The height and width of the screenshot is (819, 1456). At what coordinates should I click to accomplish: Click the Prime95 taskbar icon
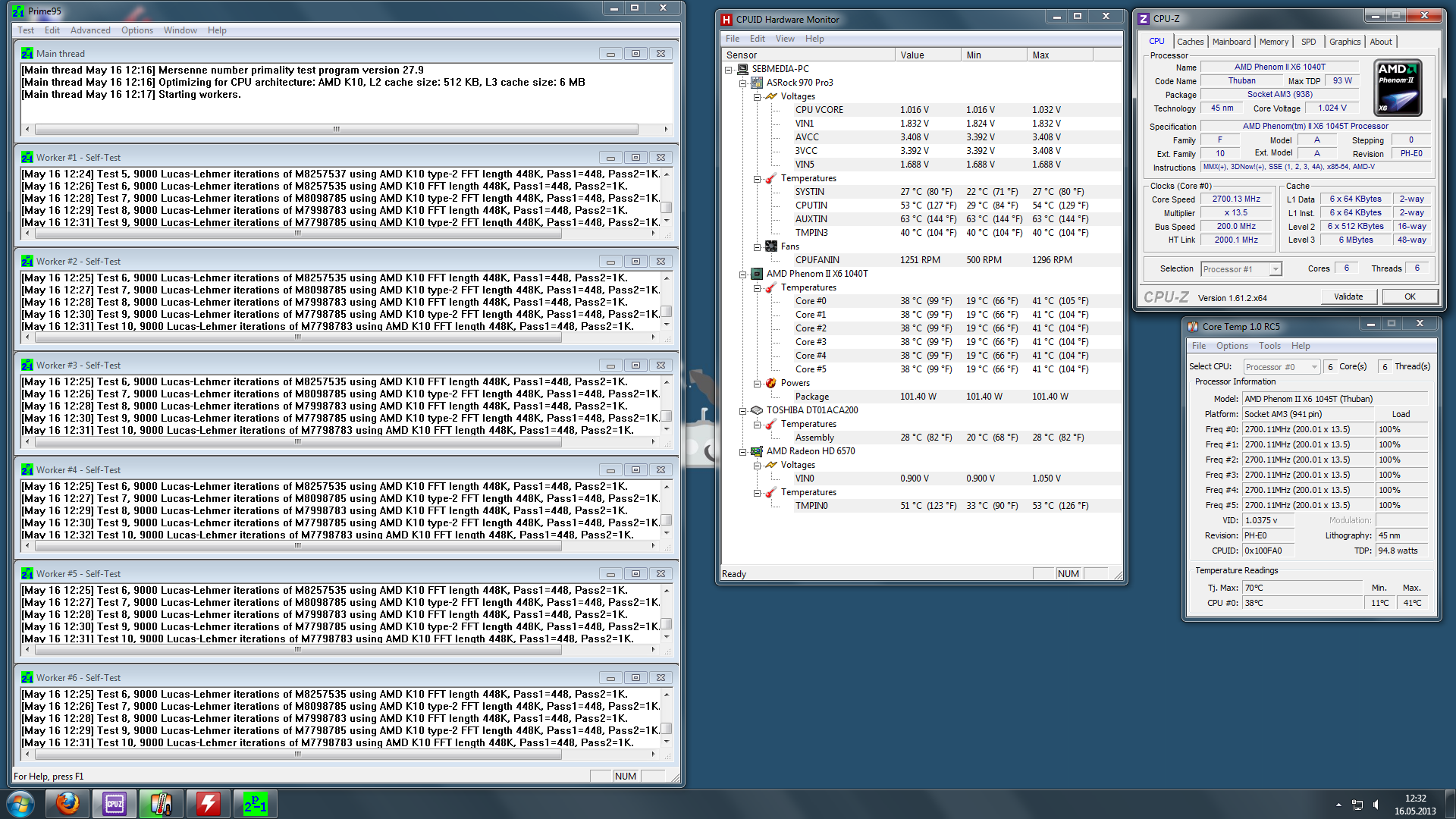pos(255,804)
